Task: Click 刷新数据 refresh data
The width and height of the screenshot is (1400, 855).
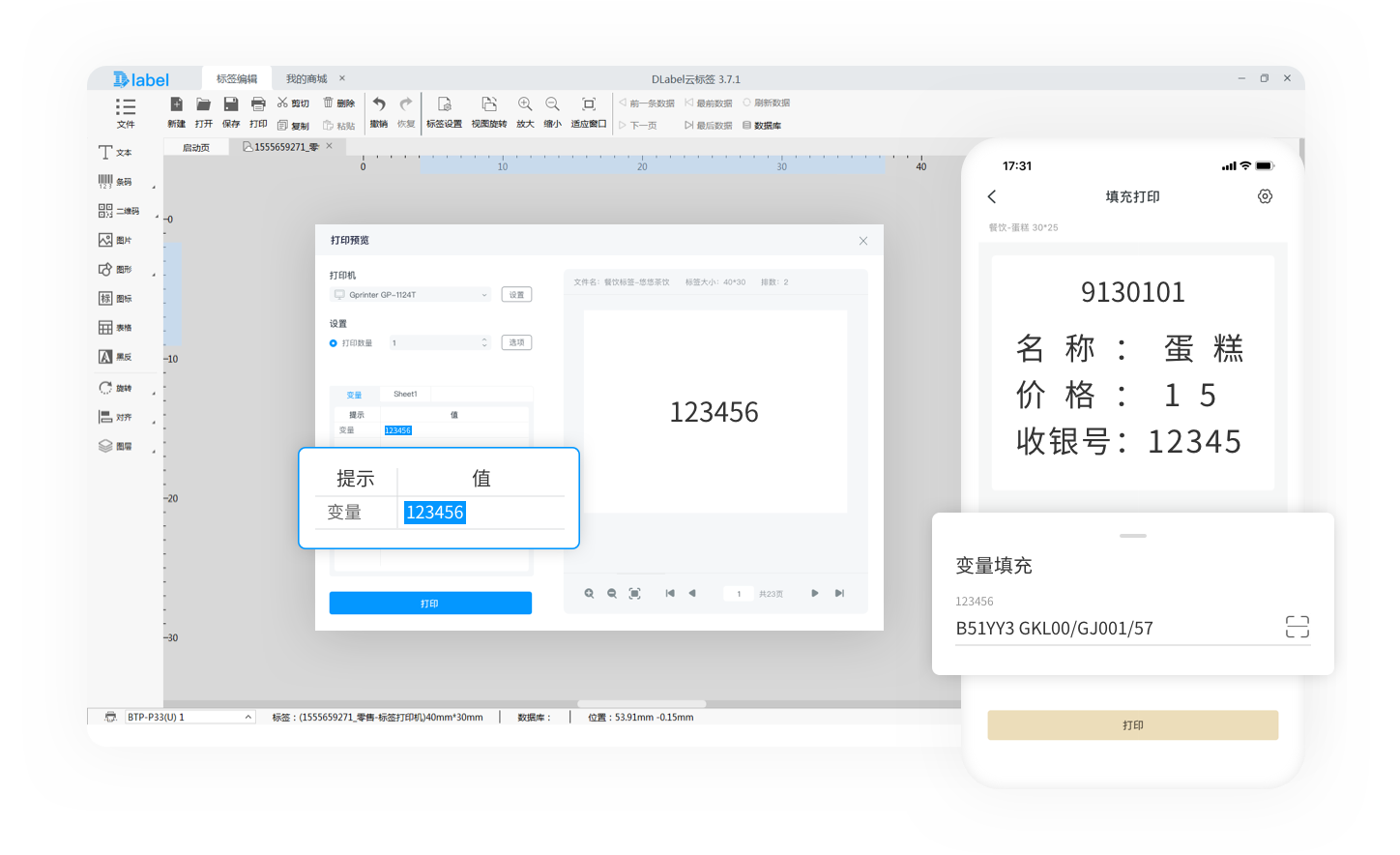Action: 767,103
